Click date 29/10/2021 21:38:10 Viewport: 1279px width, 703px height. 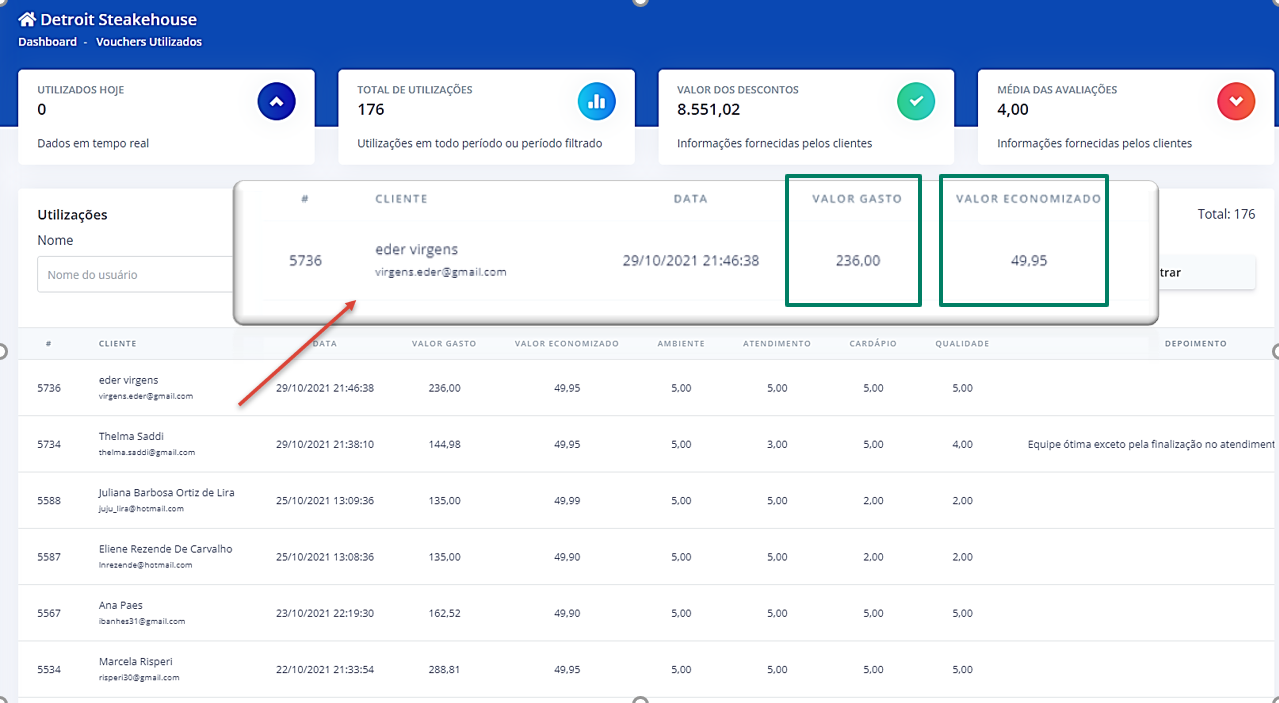pyautogui.click(x=325, y=445)
